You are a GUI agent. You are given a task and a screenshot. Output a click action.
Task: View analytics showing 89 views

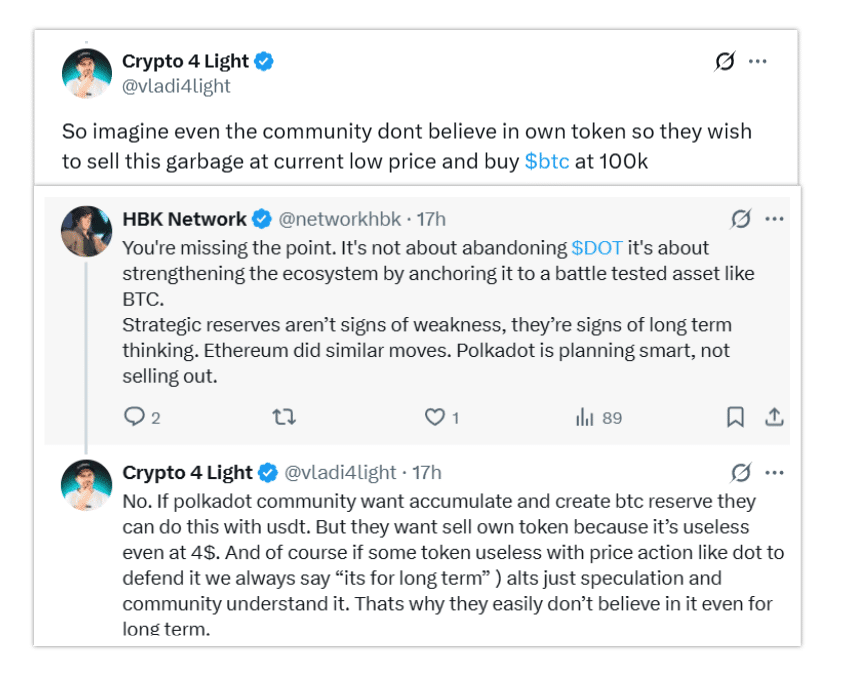tap(586, 417)
